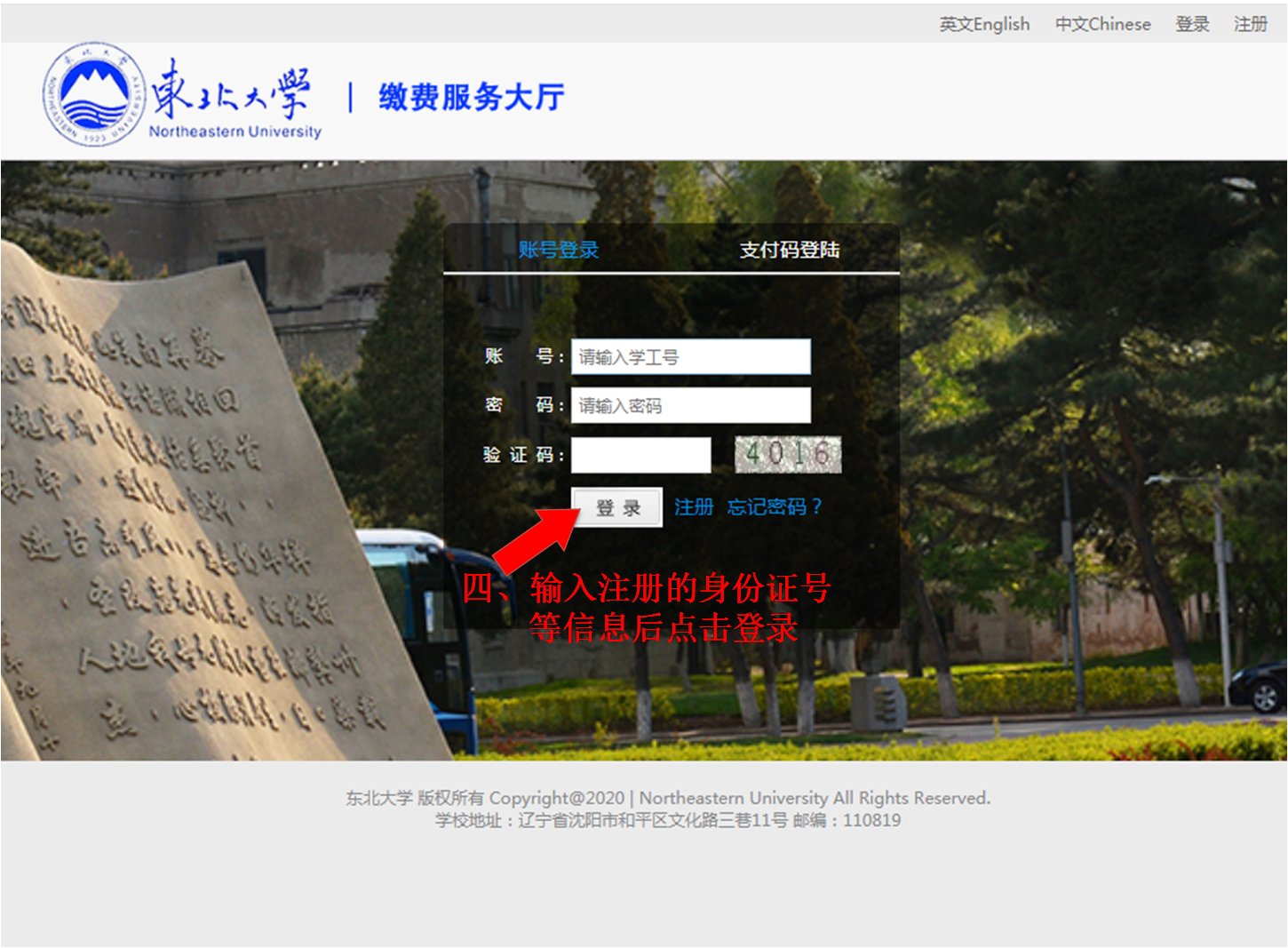Open 登录 link in top bar
The width and height of the screenshot is (1288, 948).
coord(1192,24)
